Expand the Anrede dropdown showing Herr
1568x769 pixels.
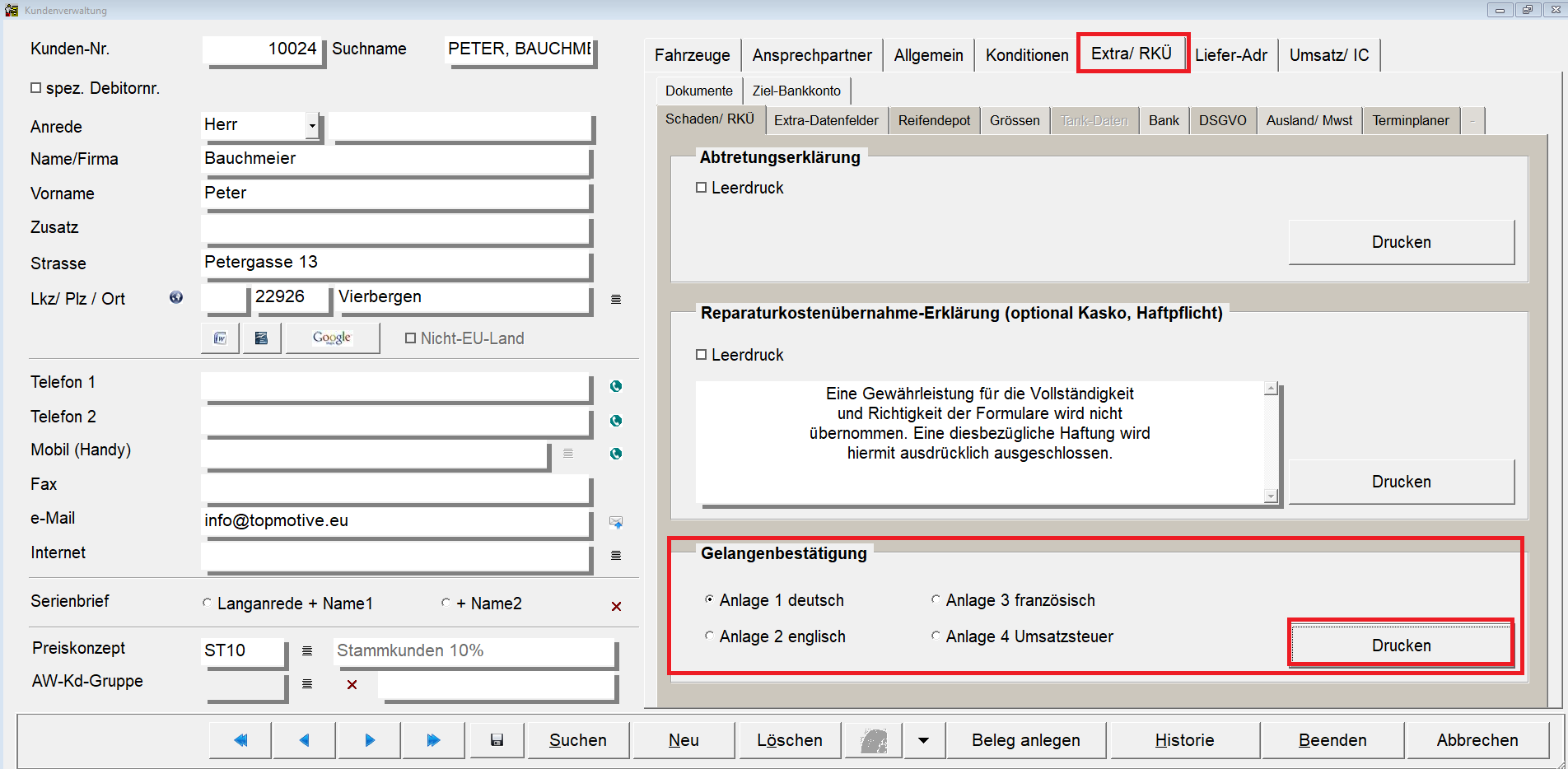(312, 125)
